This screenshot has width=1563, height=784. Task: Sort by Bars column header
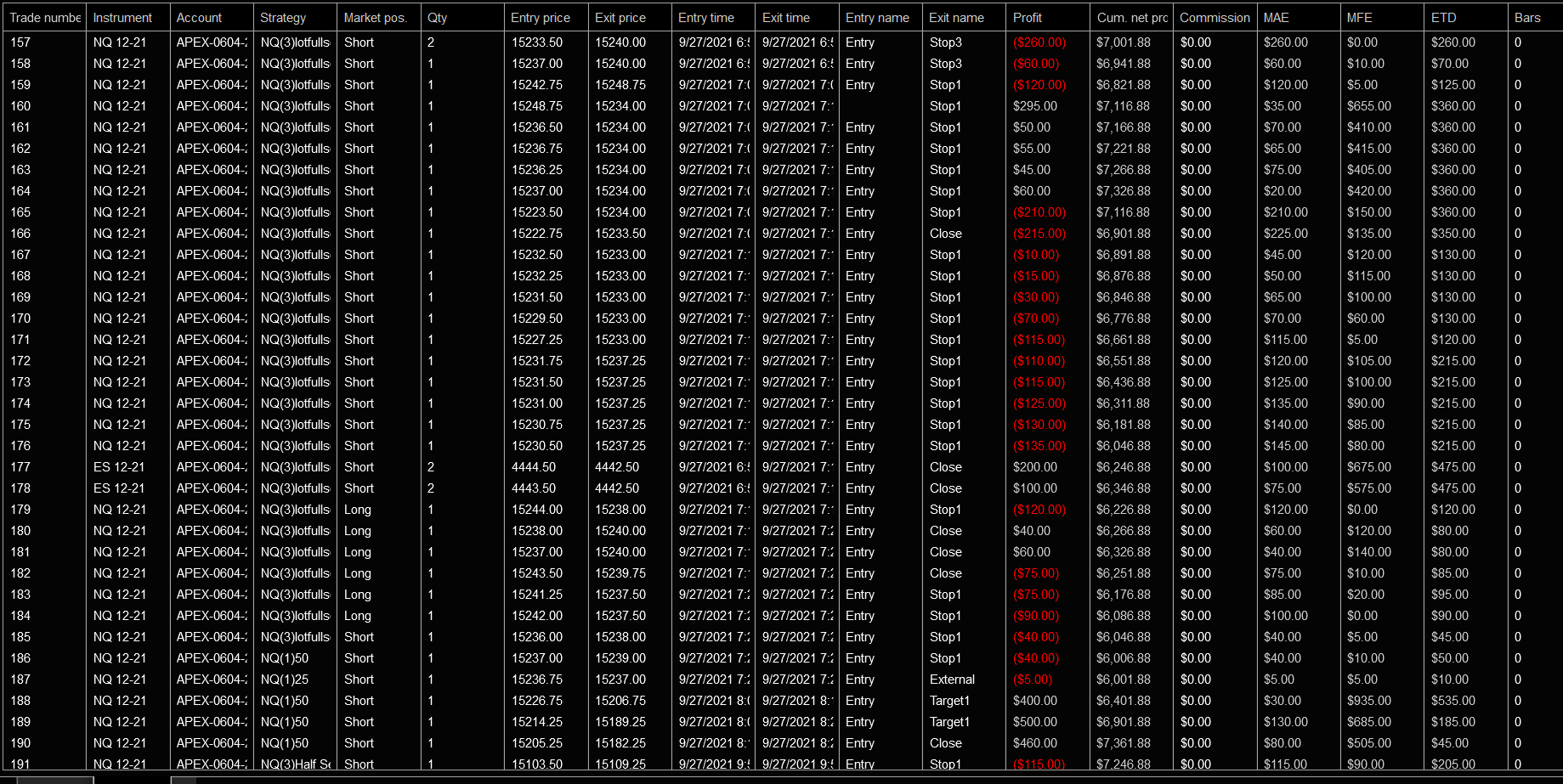coord(1537,18)
